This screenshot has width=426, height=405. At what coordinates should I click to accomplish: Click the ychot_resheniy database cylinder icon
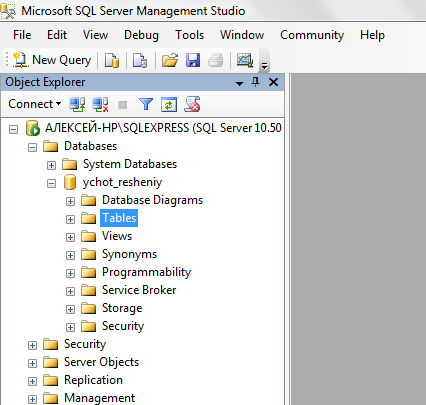70,182
